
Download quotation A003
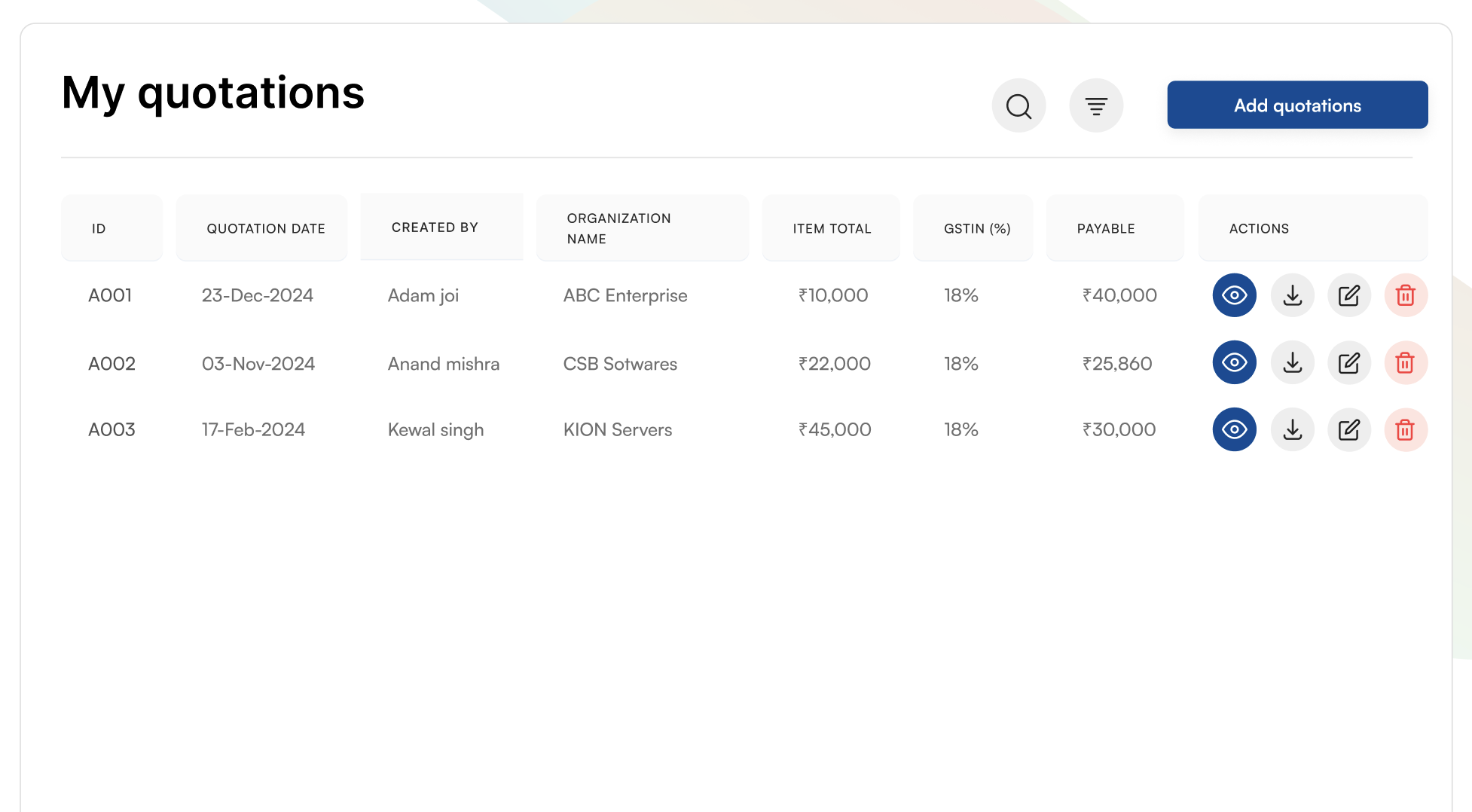tap(1292, 429)
